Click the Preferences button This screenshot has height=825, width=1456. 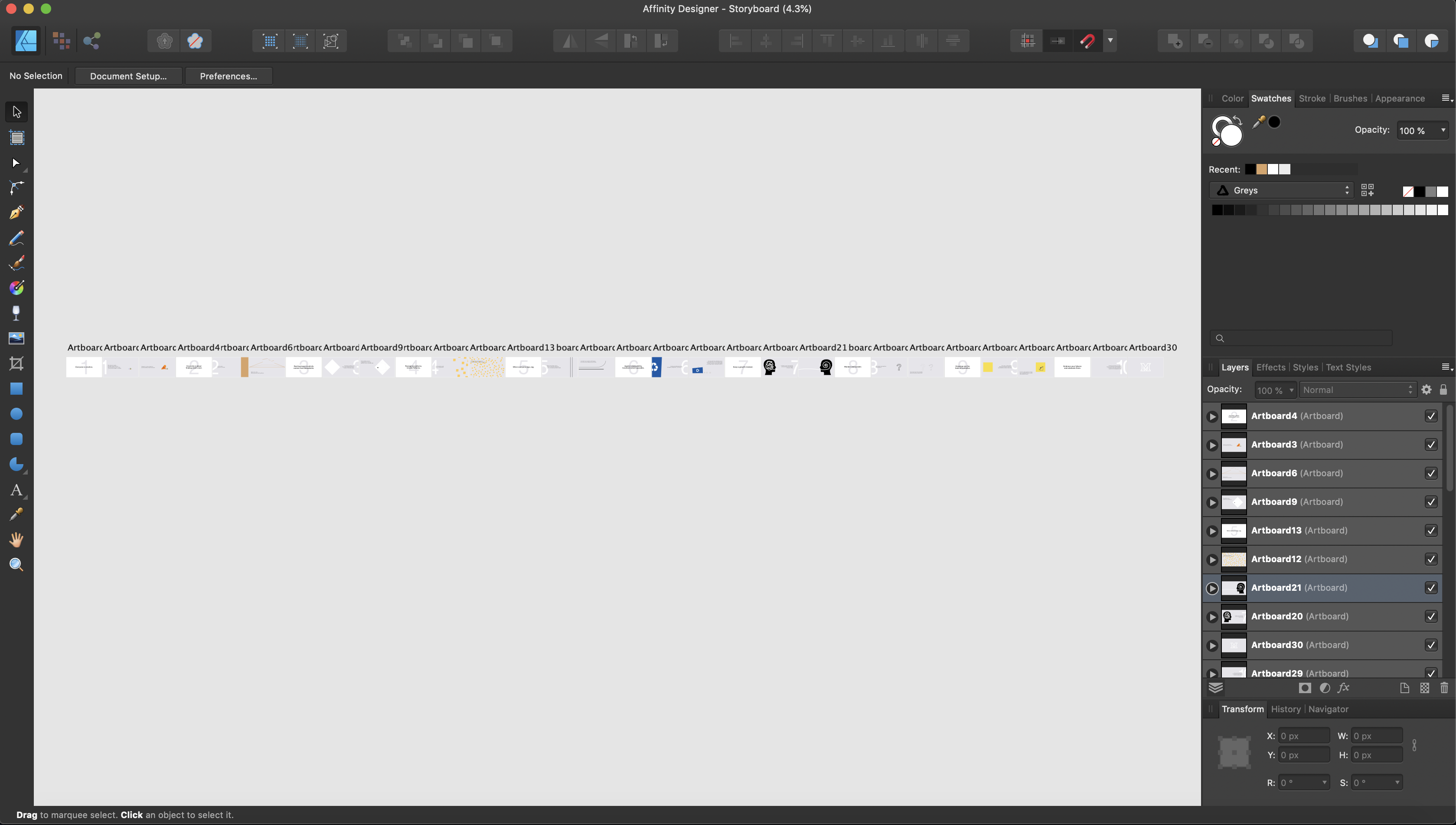[228, 76]
